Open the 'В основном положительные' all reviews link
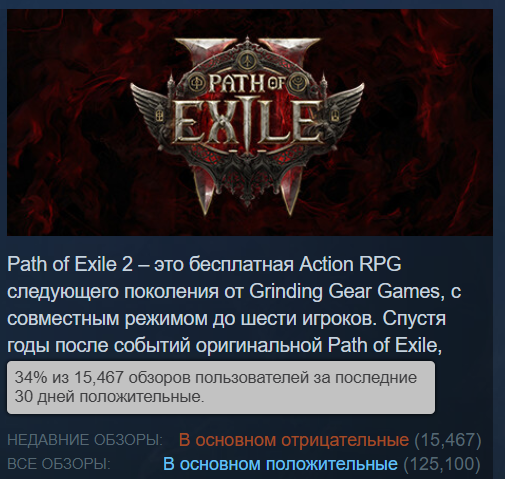 (x=280, y=464)
